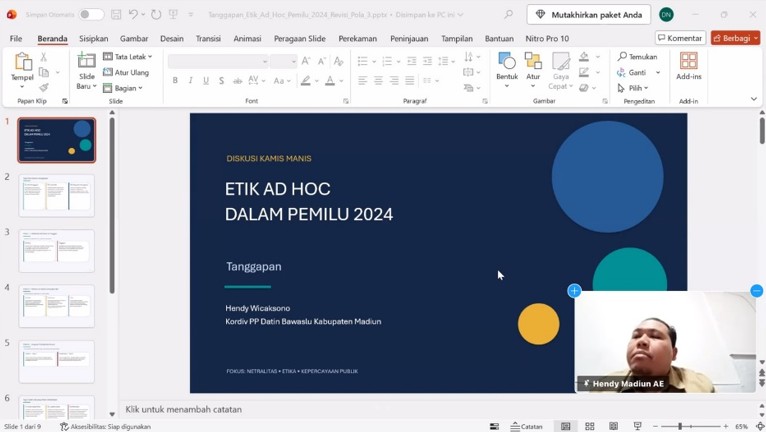Click the Cut scissors icon
The image size is (766, 432).
[43, 57]
